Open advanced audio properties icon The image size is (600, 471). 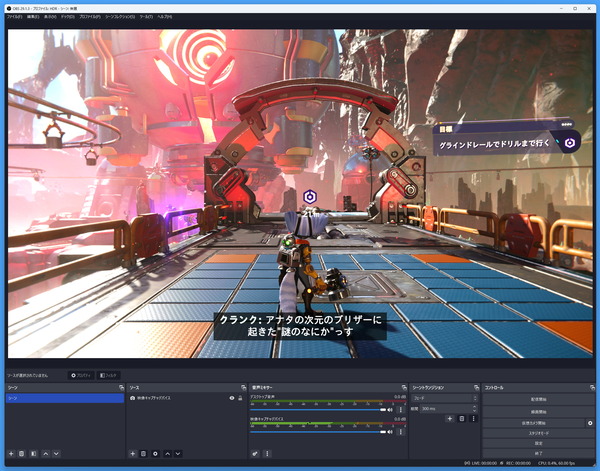click(255, 454)
